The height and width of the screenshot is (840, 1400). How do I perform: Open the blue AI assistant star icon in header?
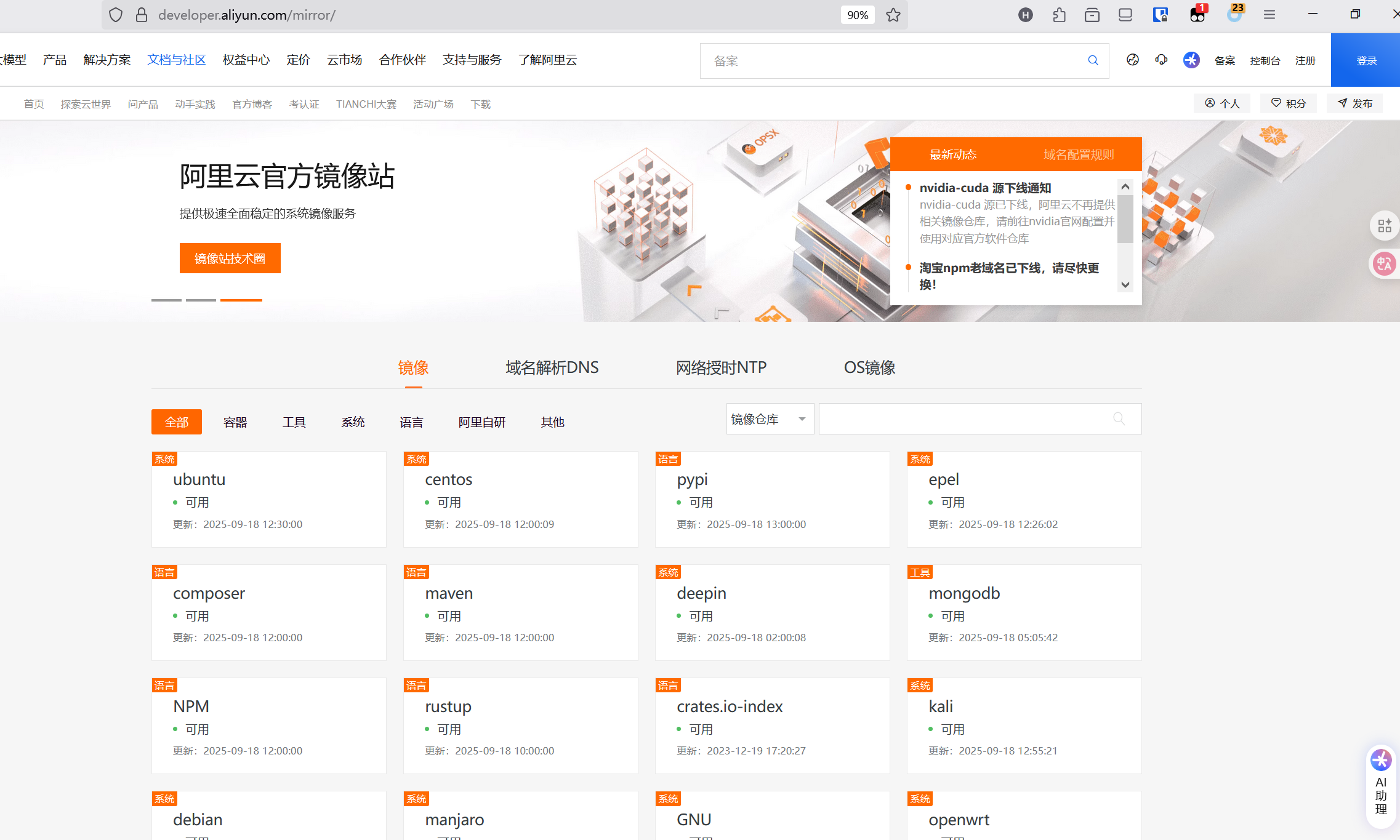pyautogui.click(x=1191, y=60)
